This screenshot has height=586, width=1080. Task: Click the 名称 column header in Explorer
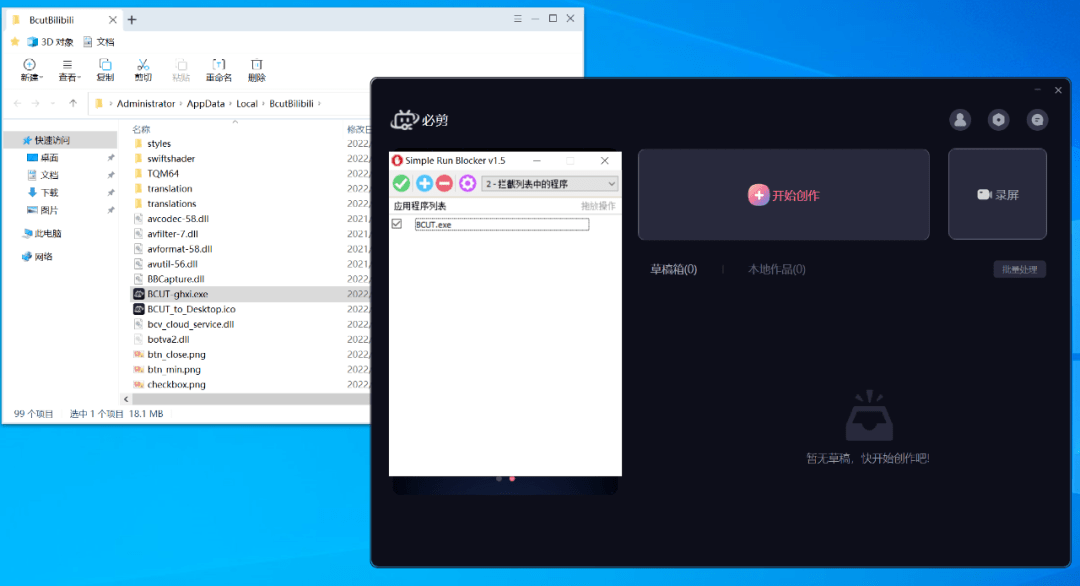(x=141, y=129)
